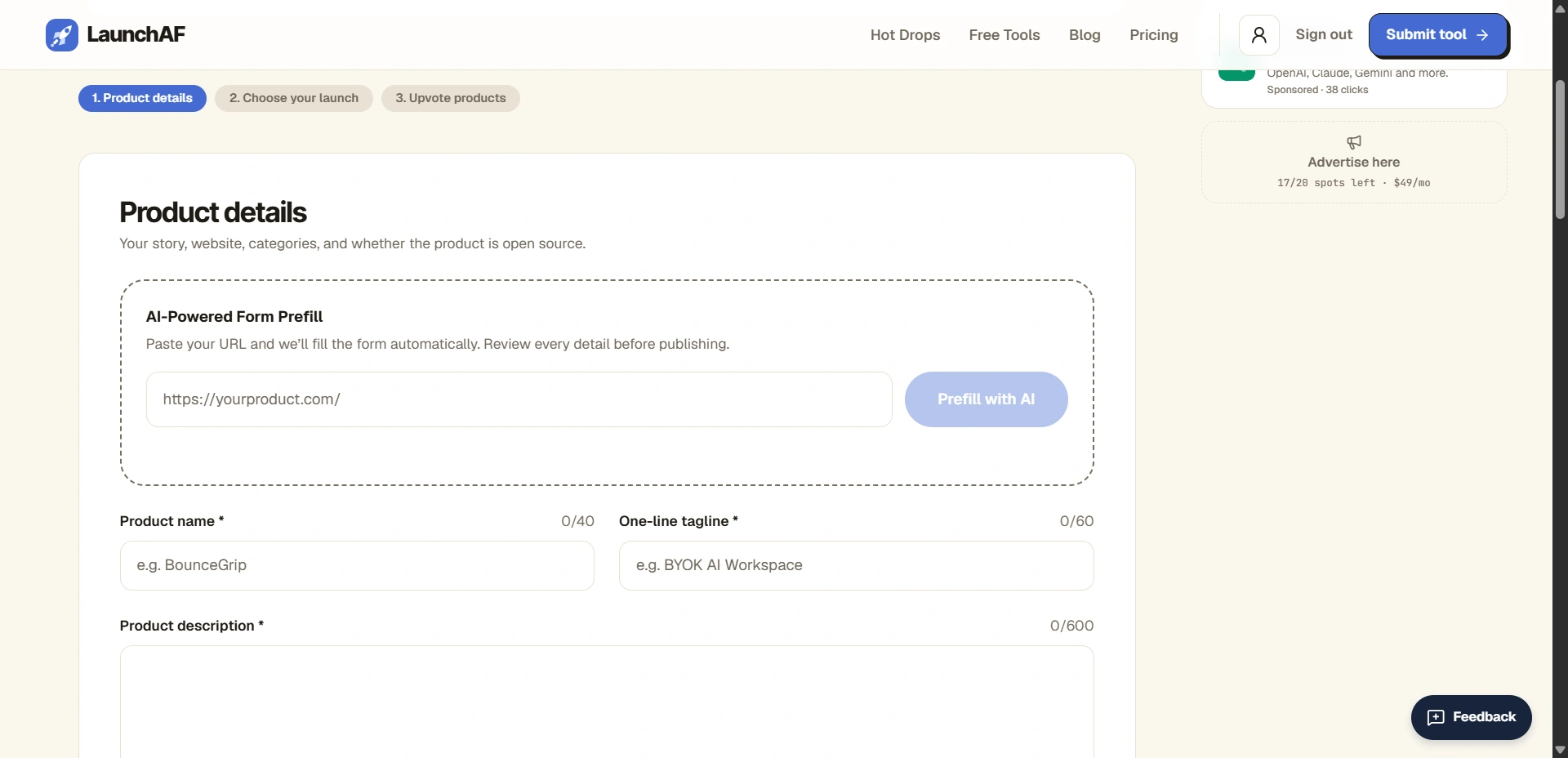Click the '0/60' tagline counter
1568x758 pixels.
pos(1076,521)
